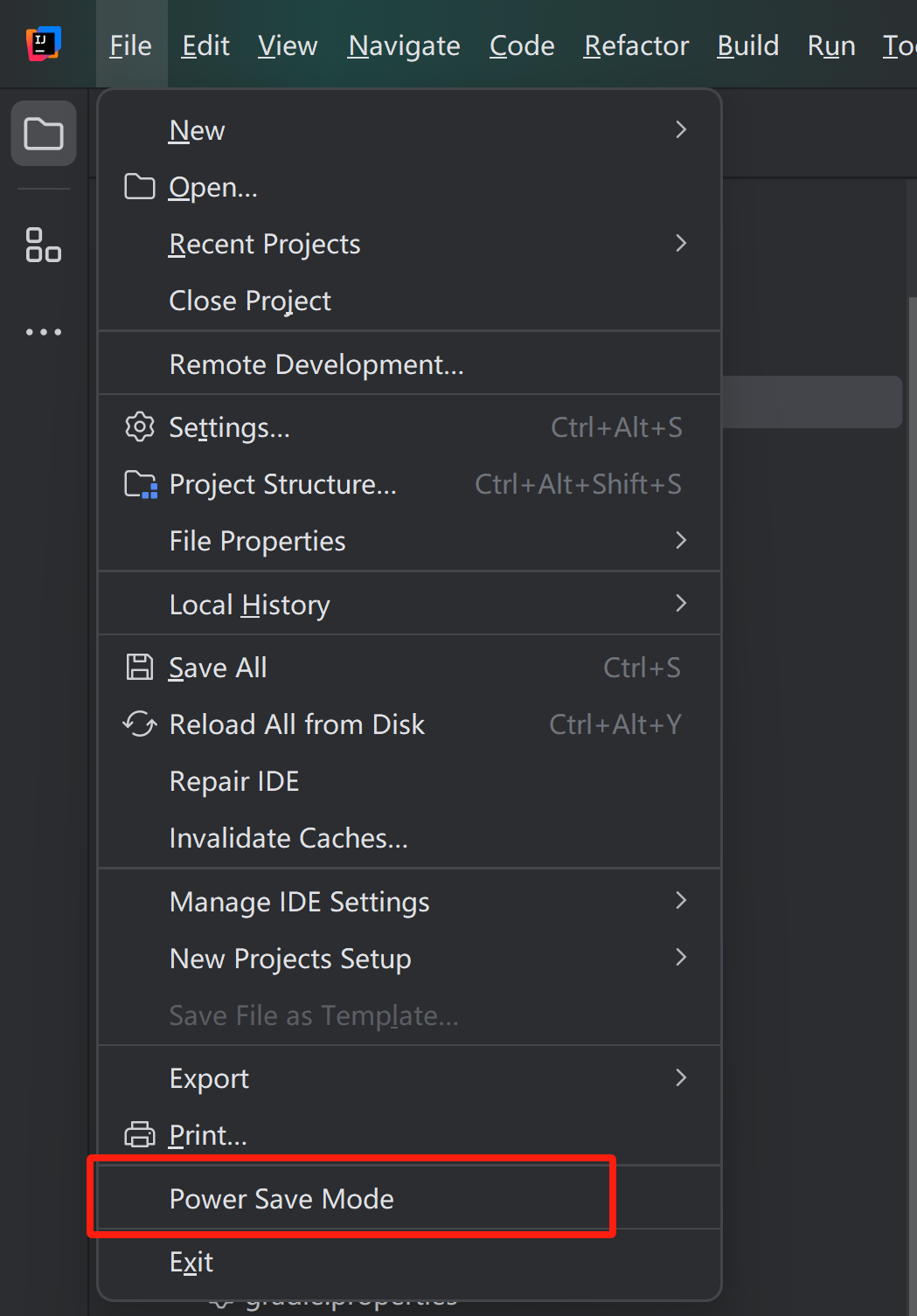The height and width of the screenshot is (1316, 917).
Task: Choose Close Project
Action: pyautogui.click(x=250, y=301)
